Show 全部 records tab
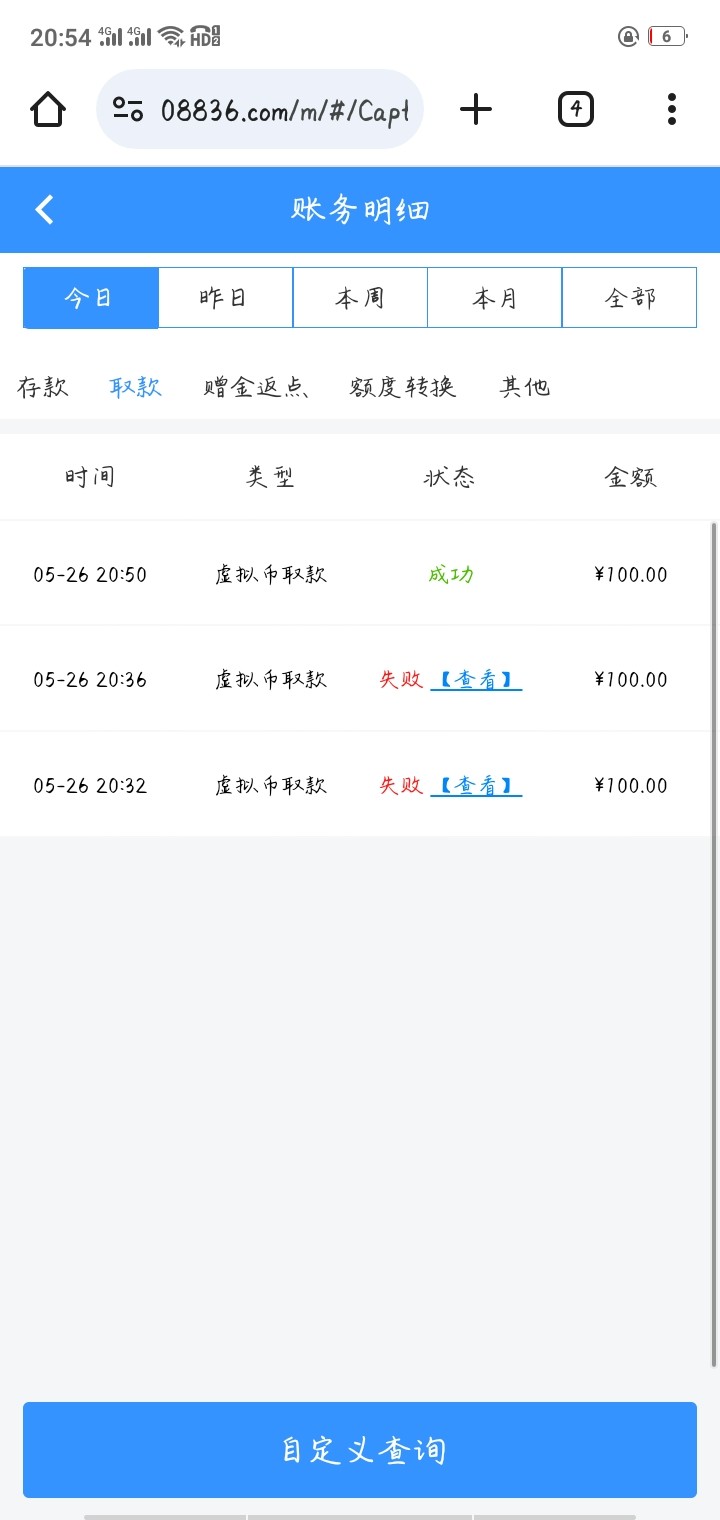 point(629,298)
